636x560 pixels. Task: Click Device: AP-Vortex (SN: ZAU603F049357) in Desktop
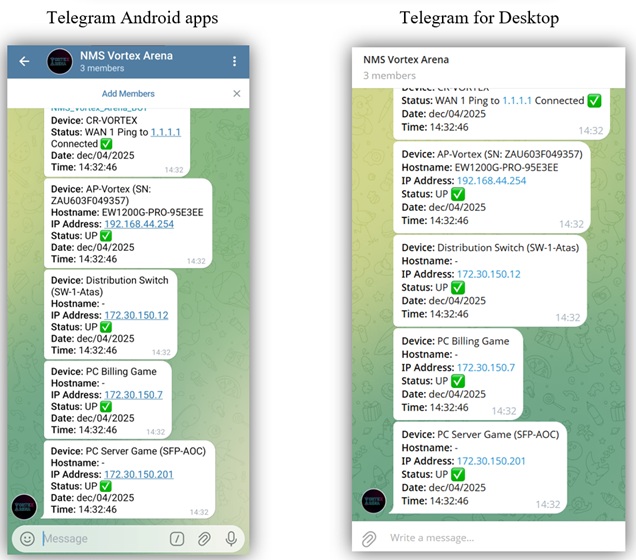pos(492,154)
